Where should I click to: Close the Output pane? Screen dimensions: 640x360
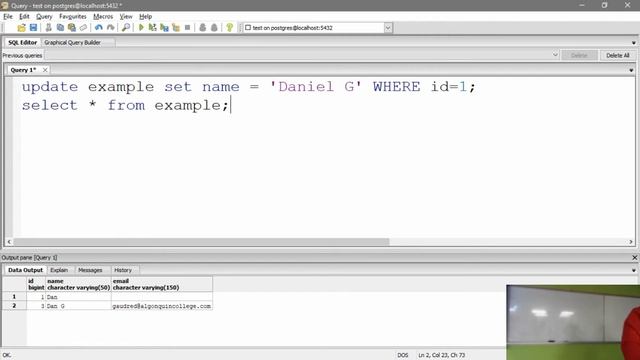(x=634, y=258)
